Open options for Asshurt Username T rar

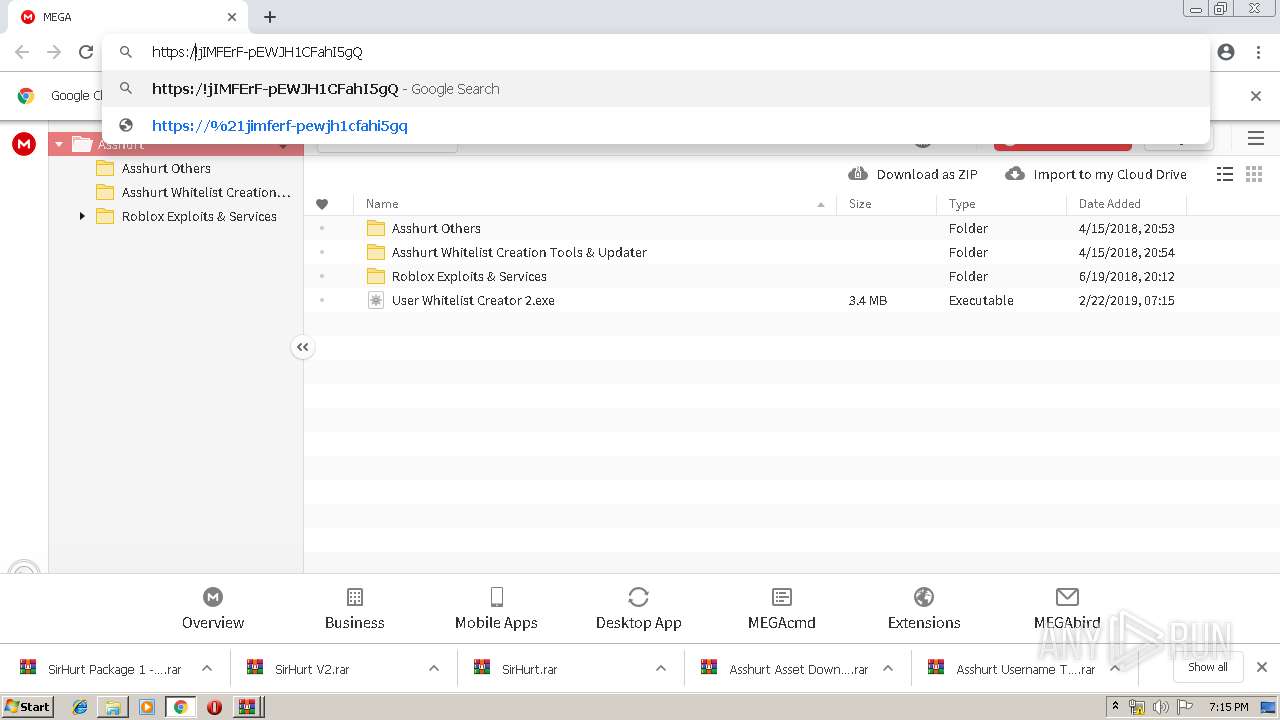(x=1115, y=669)
